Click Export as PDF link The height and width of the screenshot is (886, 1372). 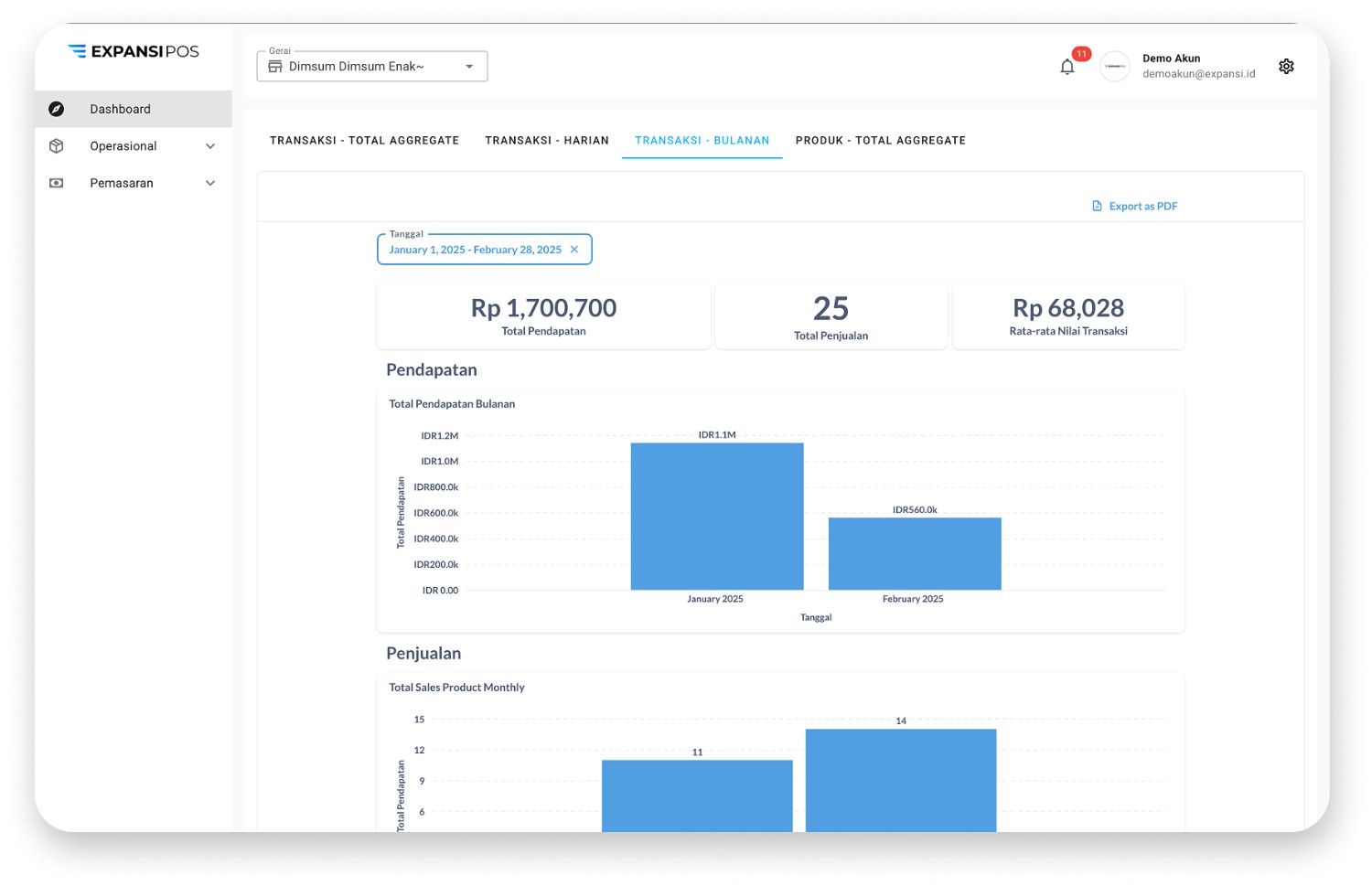1135,206
